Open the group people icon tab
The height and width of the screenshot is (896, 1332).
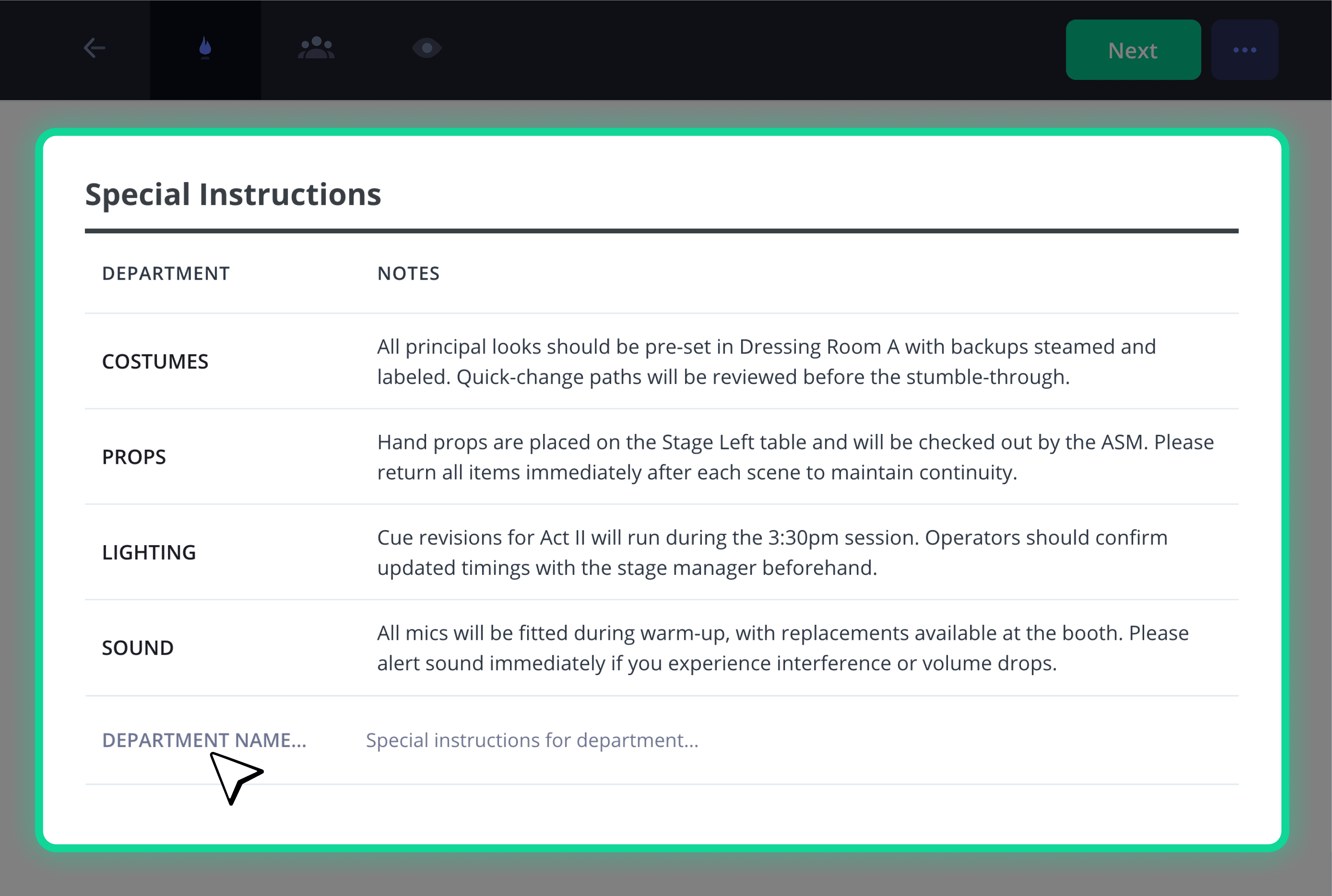[316, 48]
